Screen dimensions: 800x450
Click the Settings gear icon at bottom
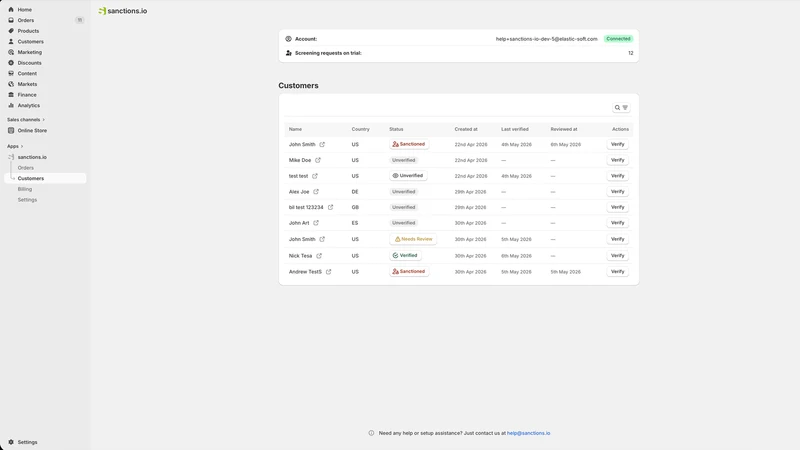tap(11, 442)
